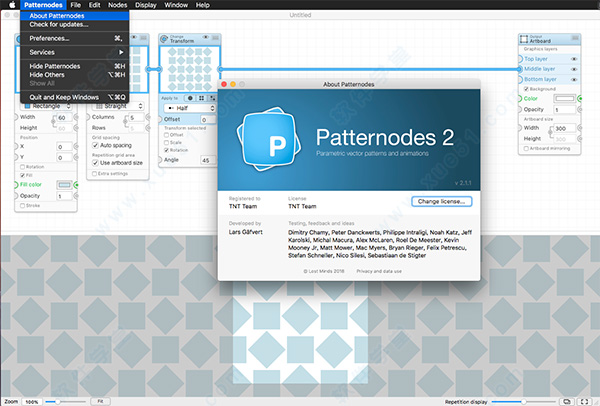Viewport: 600px width, 406px height.
Task: Open the Apple menu
Action: tap(12, 5)
